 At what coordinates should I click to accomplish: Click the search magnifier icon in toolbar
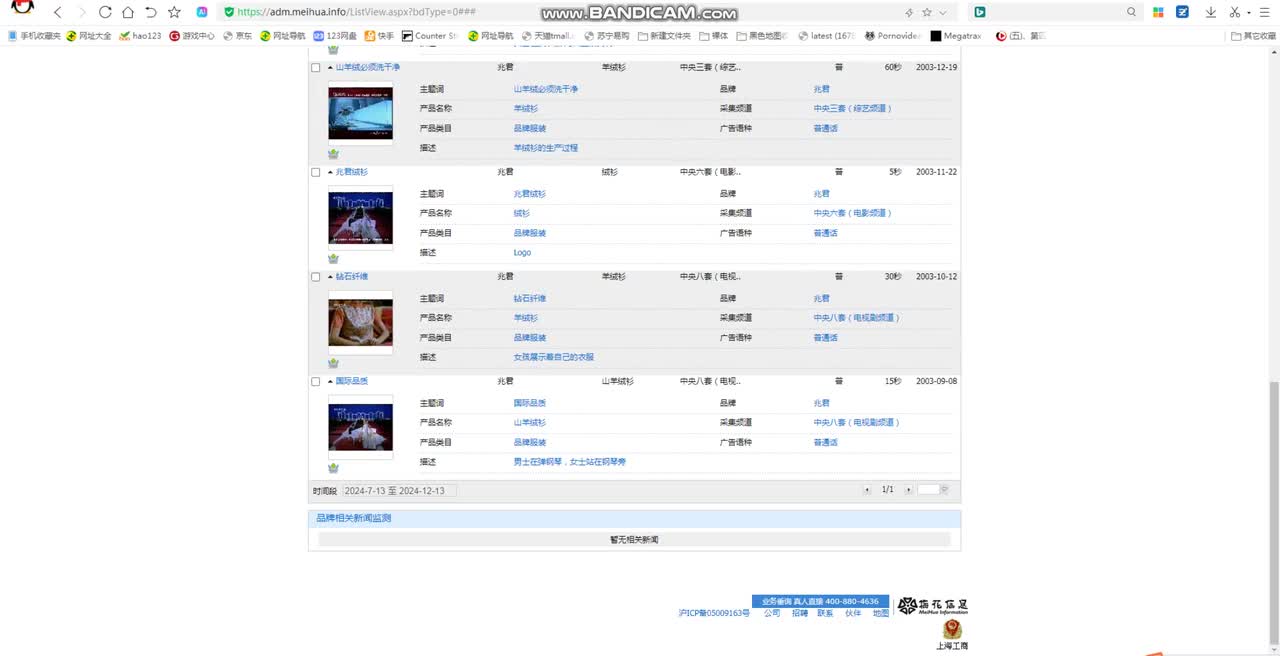1132,12
